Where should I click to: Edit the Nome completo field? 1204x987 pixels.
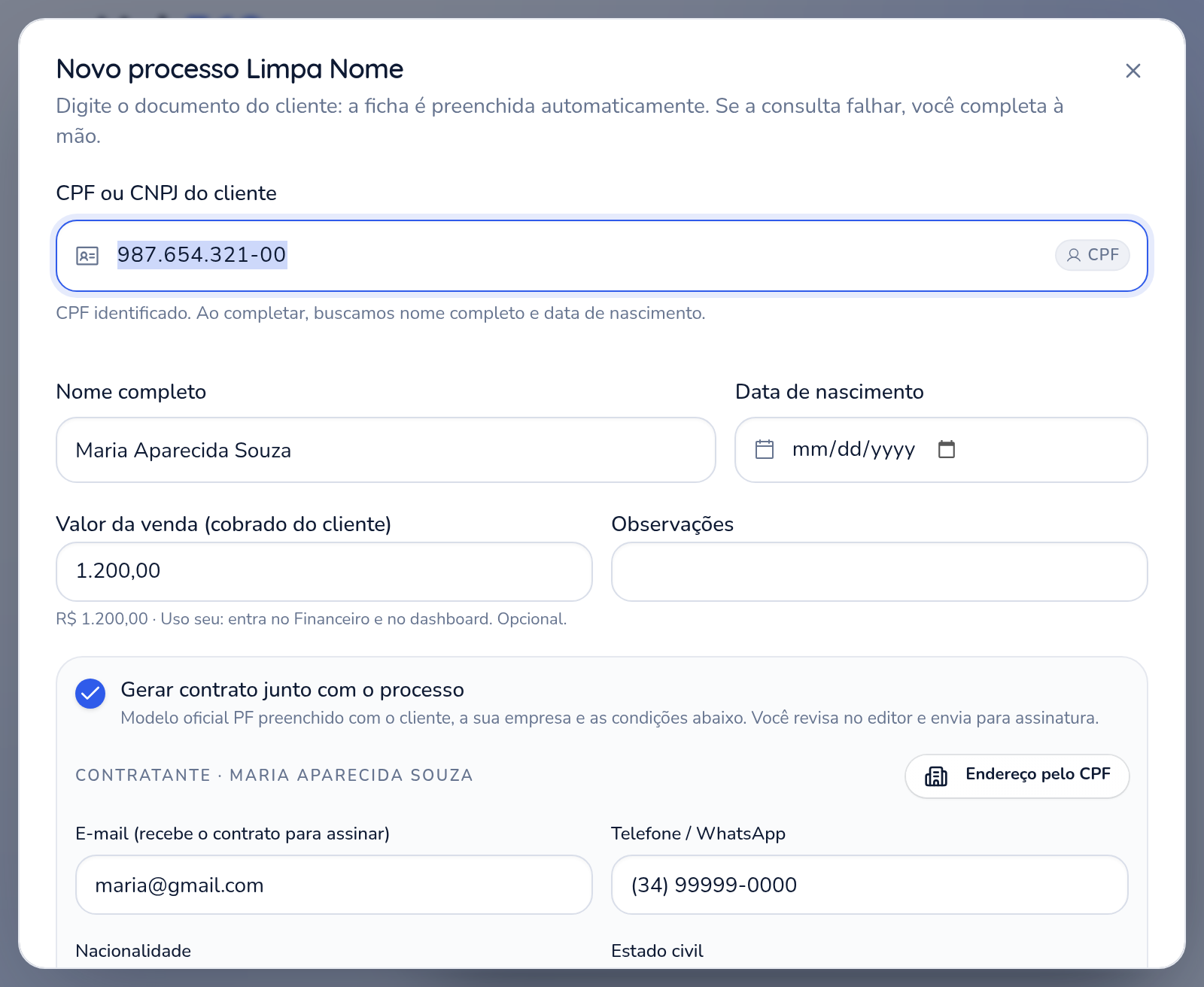(386, 450)
